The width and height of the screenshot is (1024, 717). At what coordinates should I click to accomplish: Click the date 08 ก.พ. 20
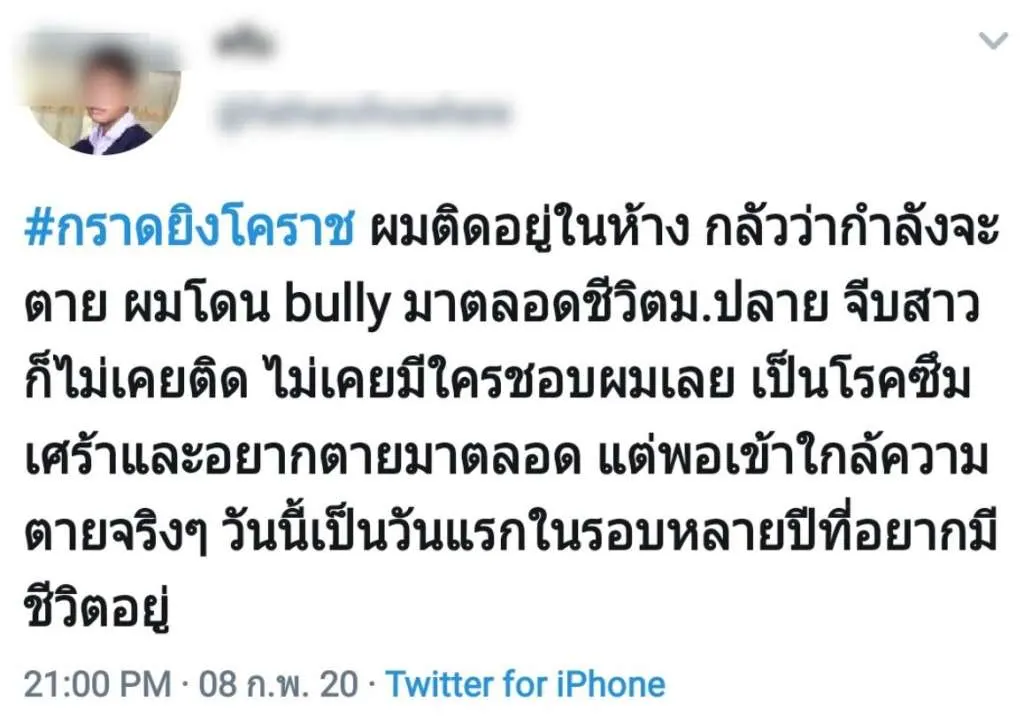[278, 684]
